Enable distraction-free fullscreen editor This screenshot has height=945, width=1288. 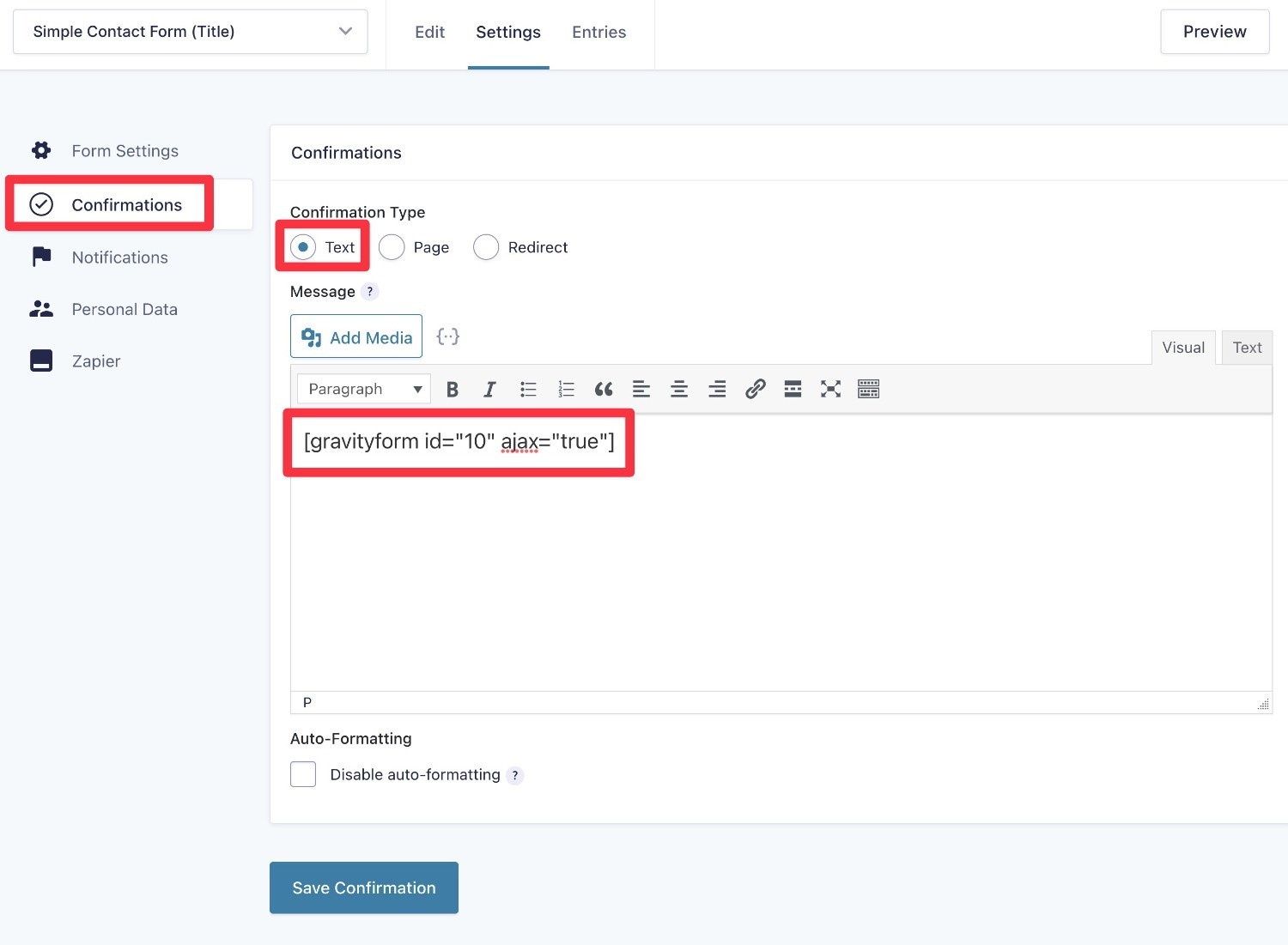tap(830, 390)
